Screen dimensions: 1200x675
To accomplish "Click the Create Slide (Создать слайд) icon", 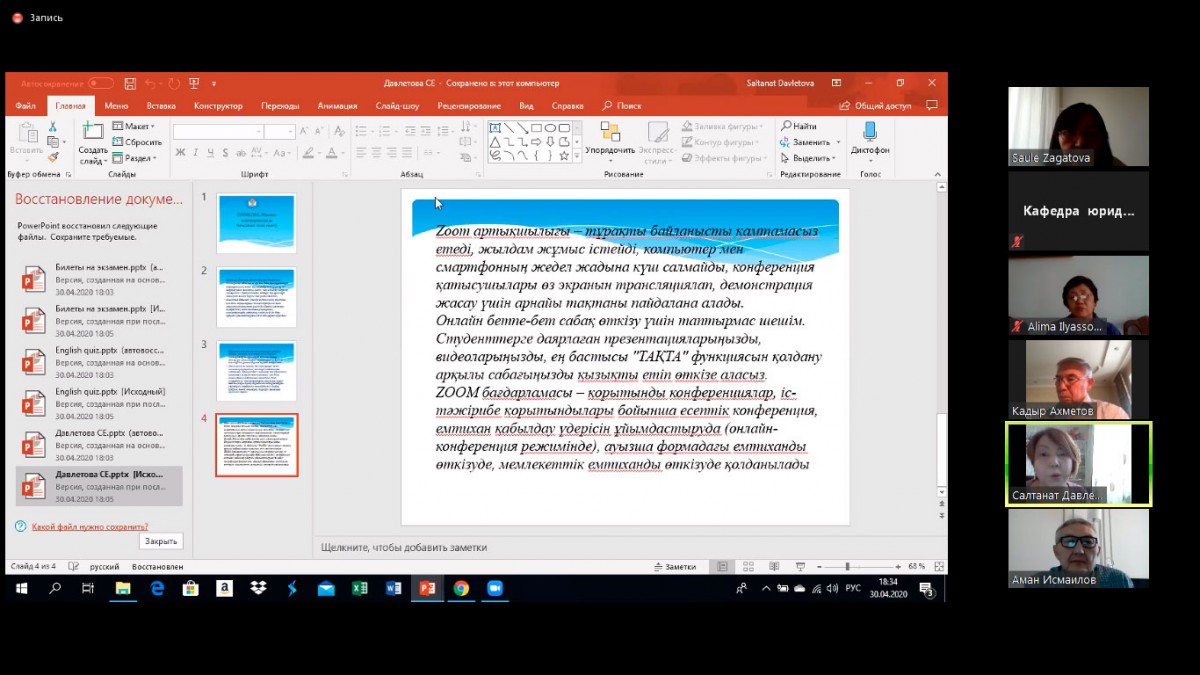I will click(92, 132).
